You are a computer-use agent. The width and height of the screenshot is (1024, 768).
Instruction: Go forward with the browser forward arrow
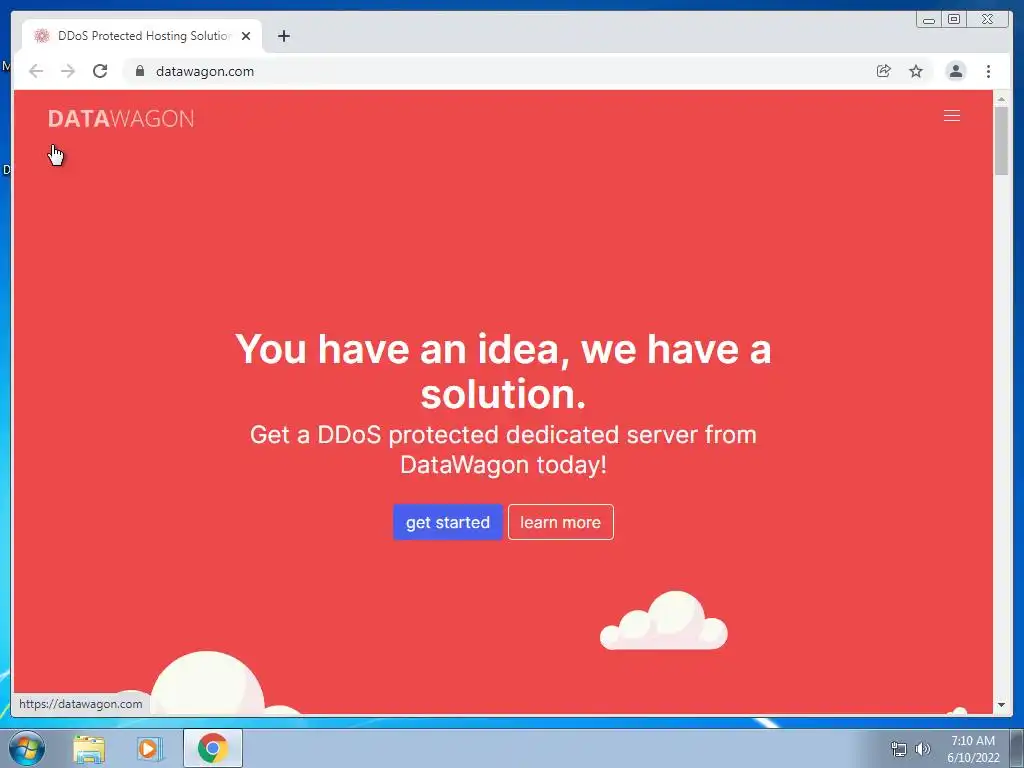68,71
